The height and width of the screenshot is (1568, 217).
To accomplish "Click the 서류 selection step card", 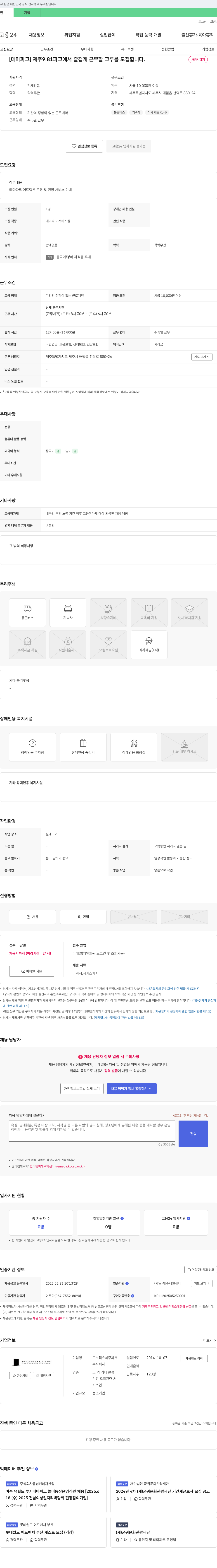I will click(x=33, y=917).
